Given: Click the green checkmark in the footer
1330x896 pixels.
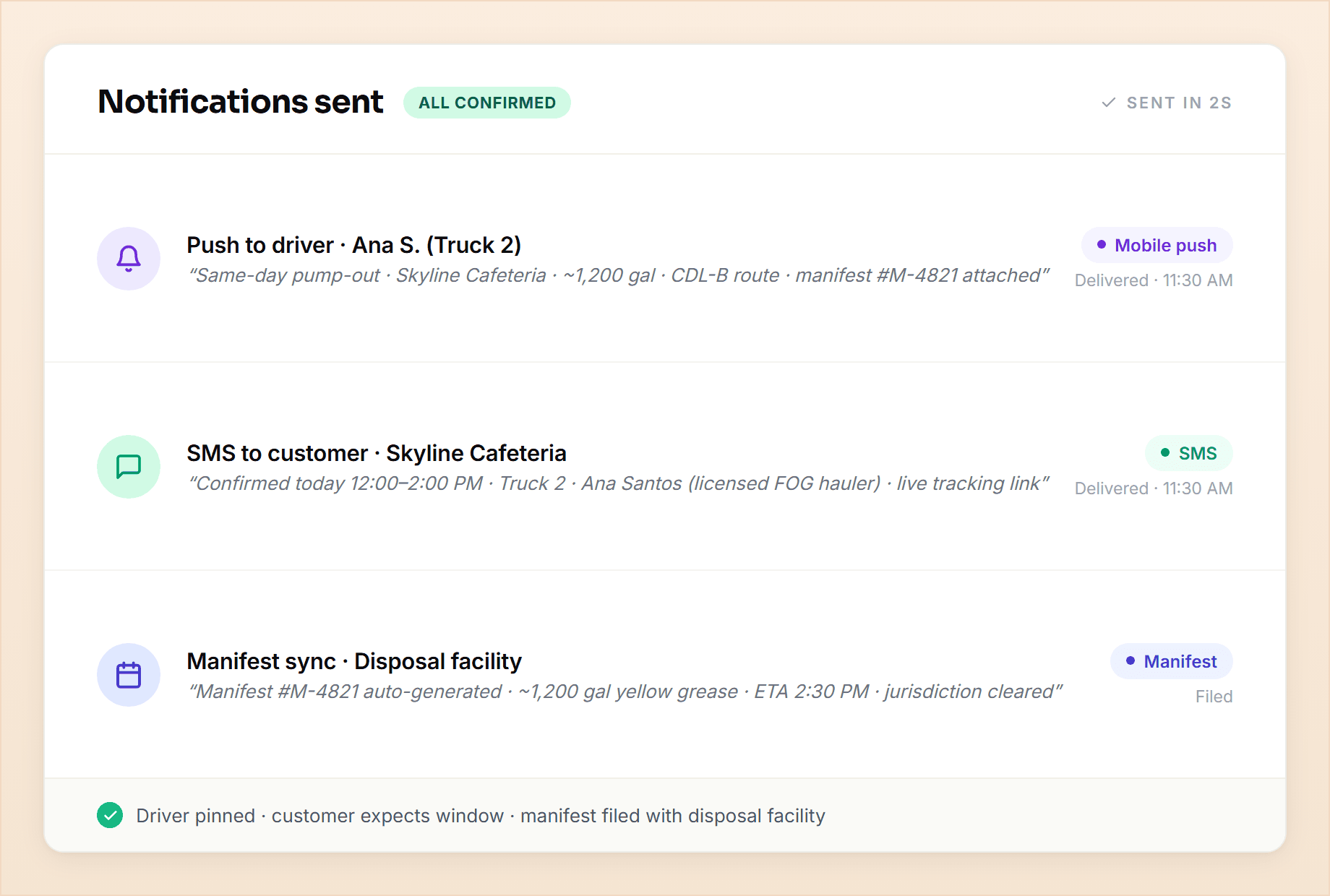Looking at the screenshot, I should pyautogui.click(x=110, y=815).
